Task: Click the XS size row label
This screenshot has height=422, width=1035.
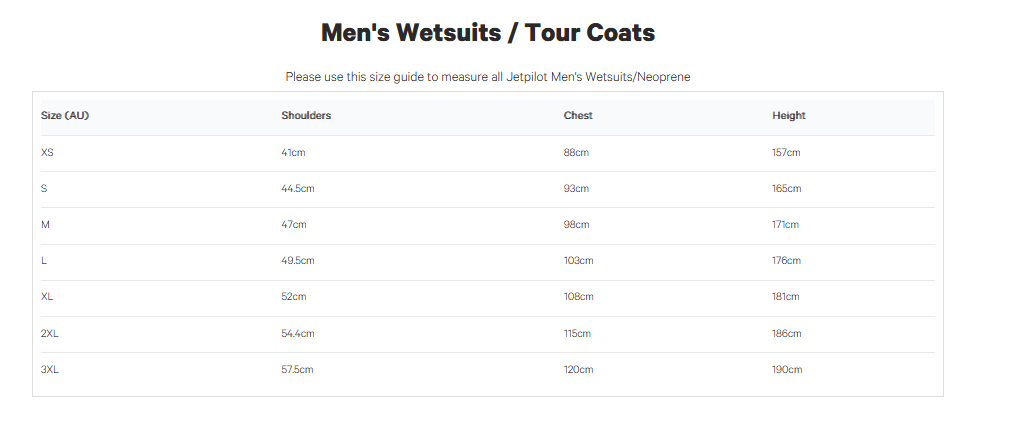Action: coord(48,153)
